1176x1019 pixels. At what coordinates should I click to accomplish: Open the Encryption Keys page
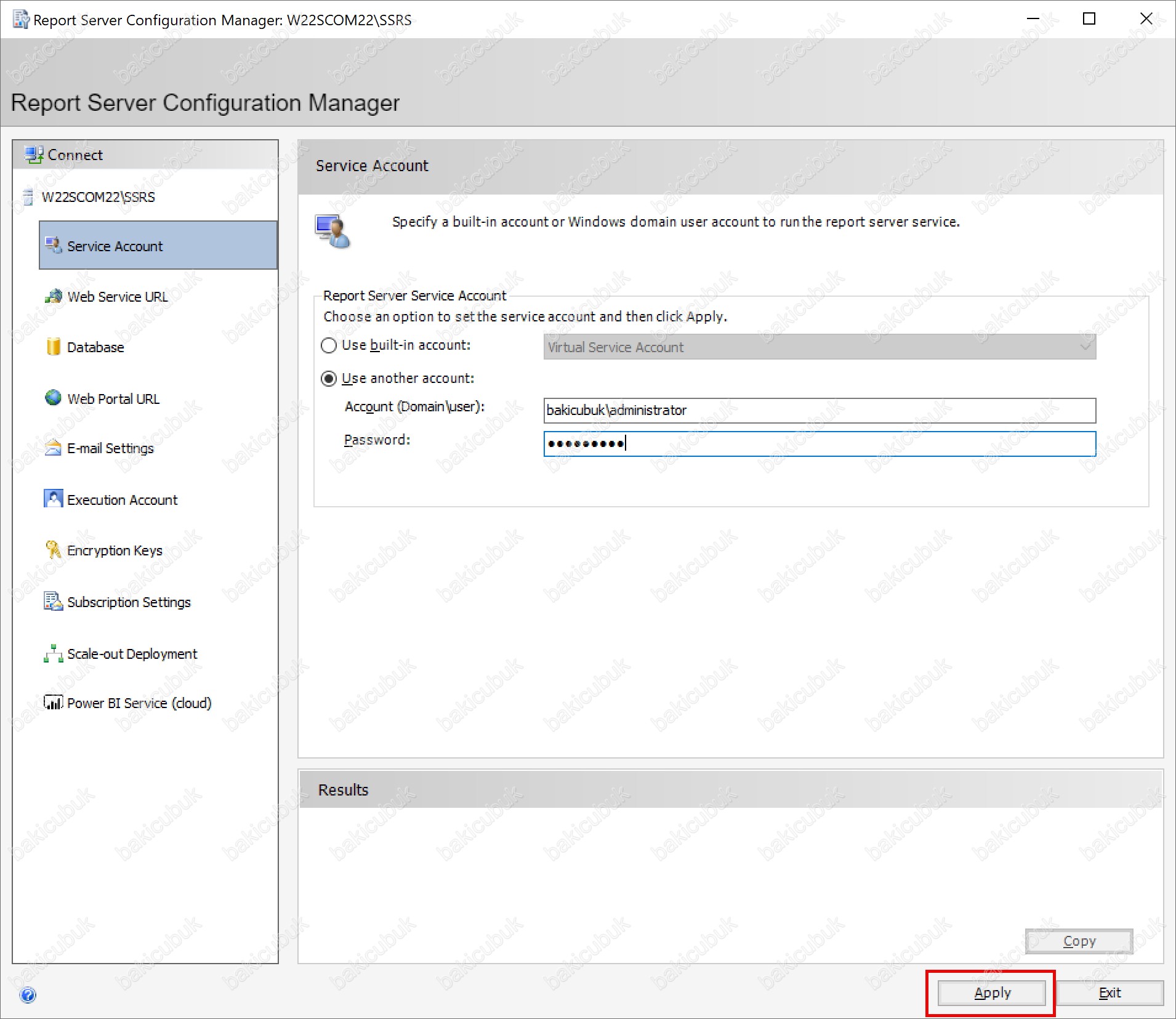point(115,550)
